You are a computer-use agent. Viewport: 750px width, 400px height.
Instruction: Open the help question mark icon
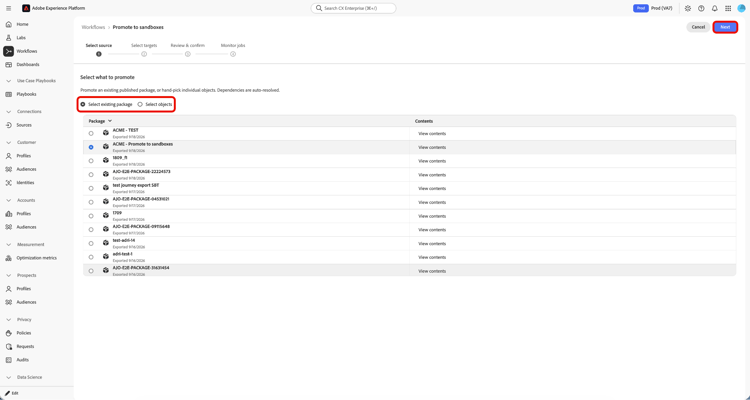click(x=701, y=8)
